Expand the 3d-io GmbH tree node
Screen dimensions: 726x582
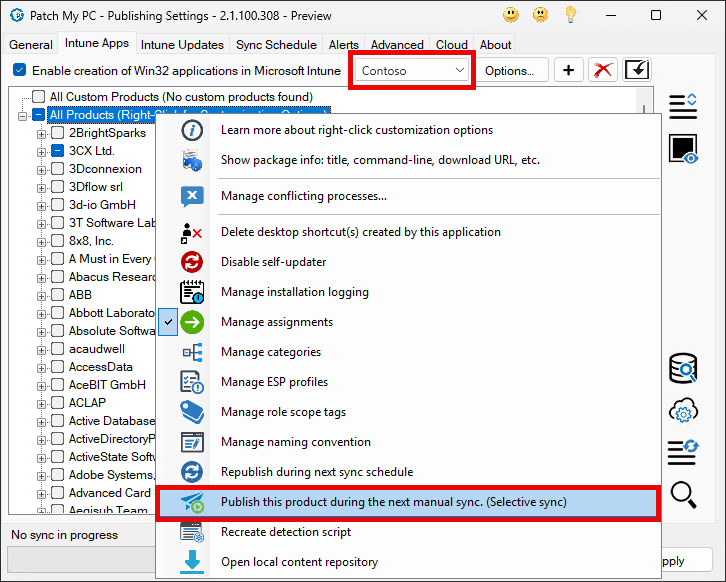pos(41,206)
